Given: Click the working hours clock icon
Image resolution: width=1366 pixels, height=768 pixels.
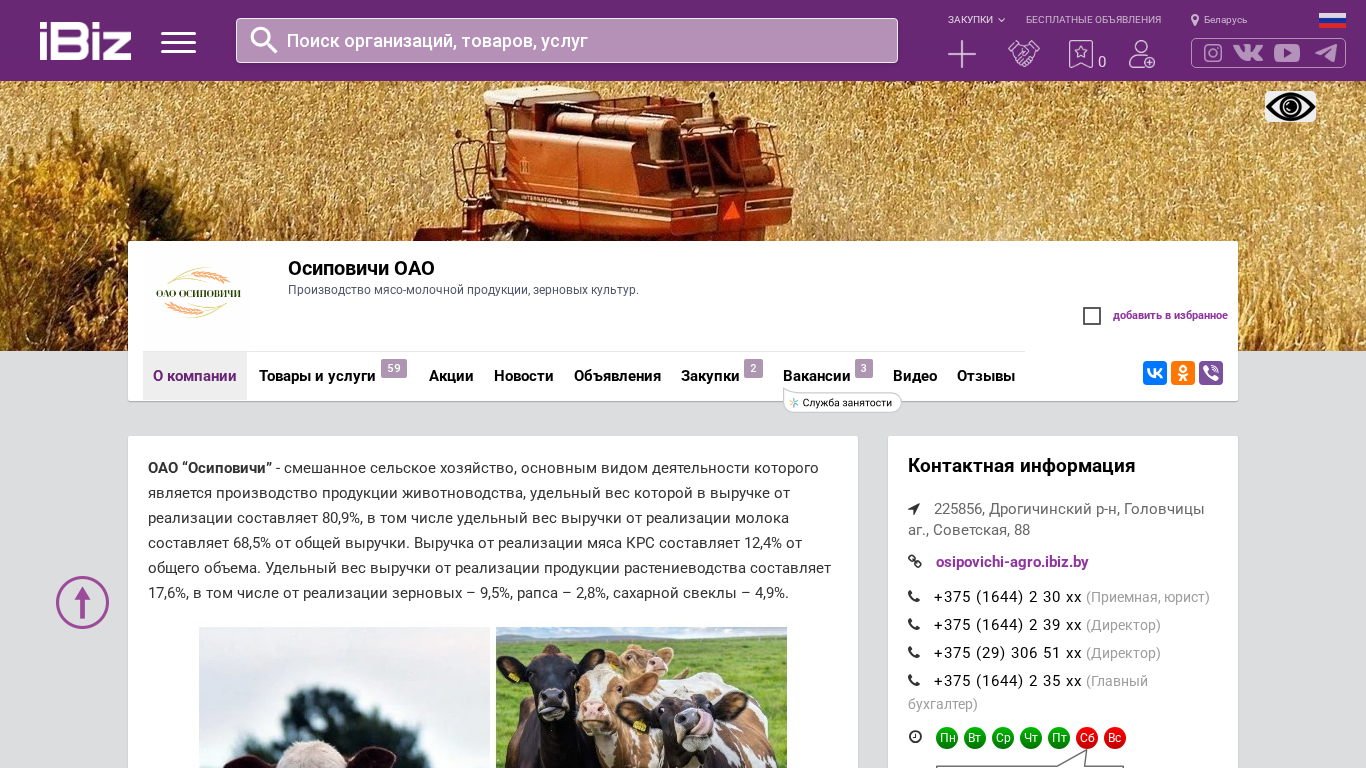Looking at the screenshot, I should tap(915, 737).
